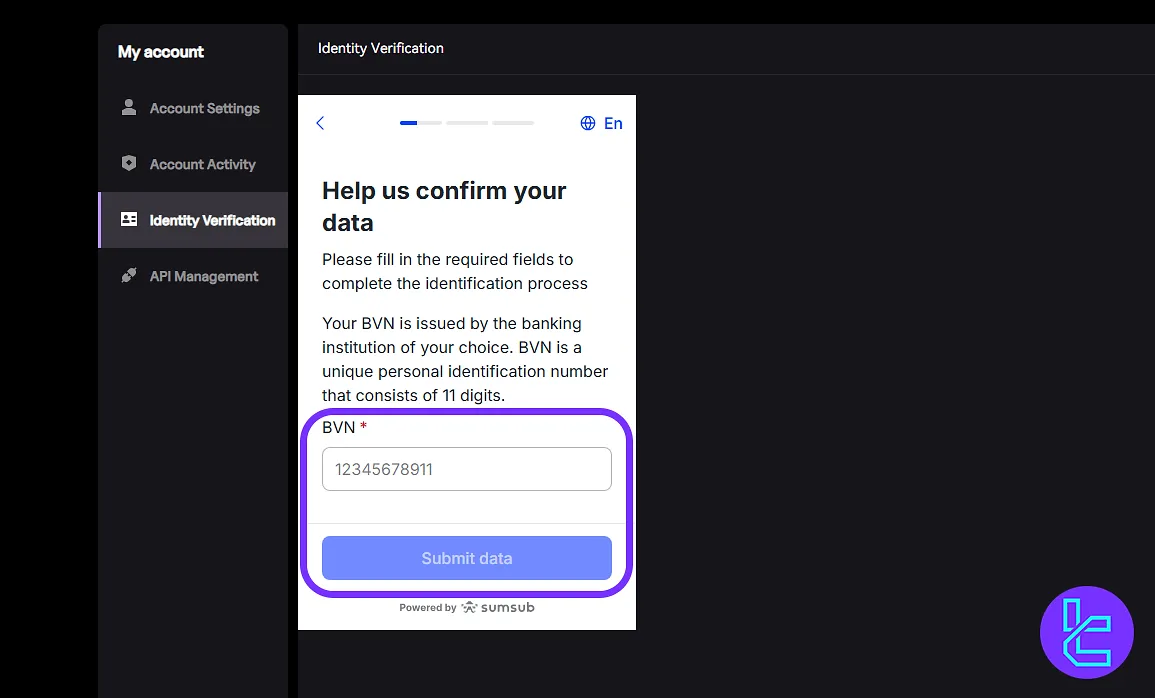Image resolution: width=1155 pixels, height=698 pixels.
Task: Focus the BVN number input field
Action: coord(466,469)
